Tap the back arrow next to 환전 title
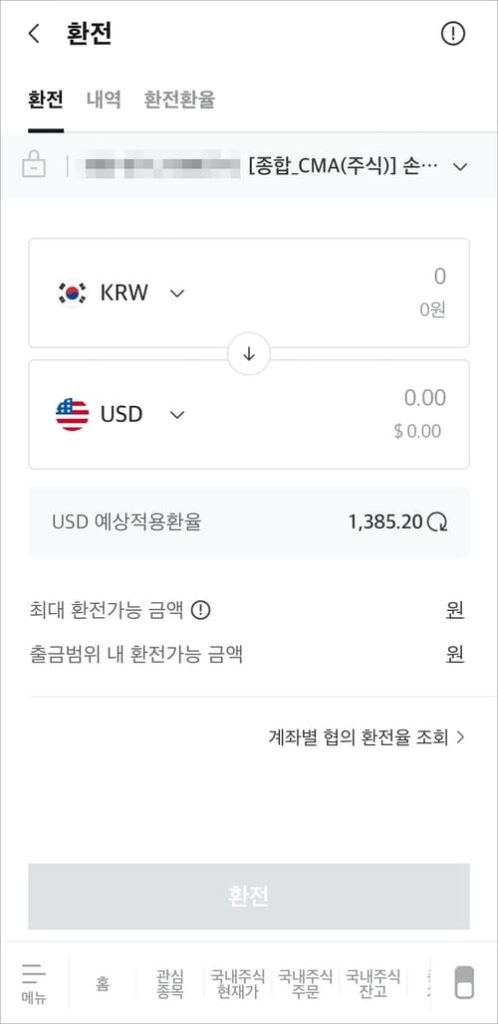 pyautogui.click(x=34, y=34)
